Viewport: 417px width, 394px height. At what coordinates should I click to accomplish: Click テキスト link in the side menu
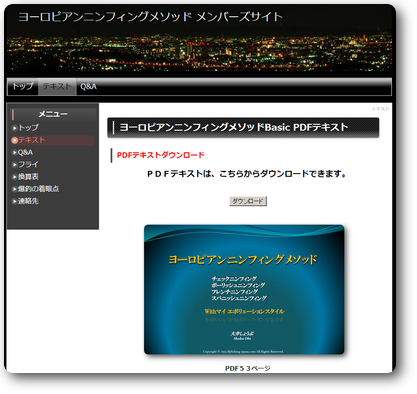32,140
